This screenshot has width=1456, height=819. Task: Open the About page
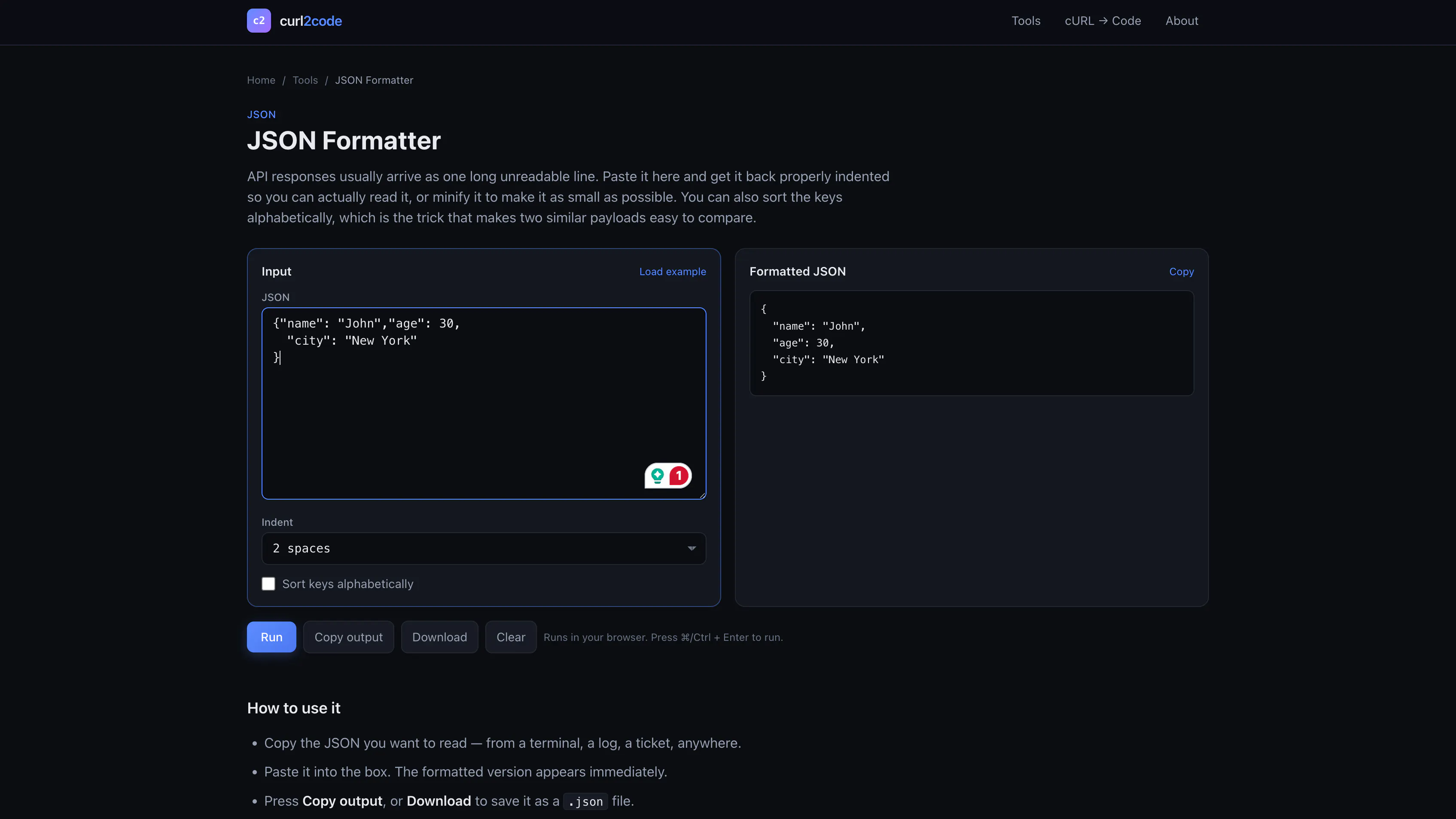[x=1181, y=21]
